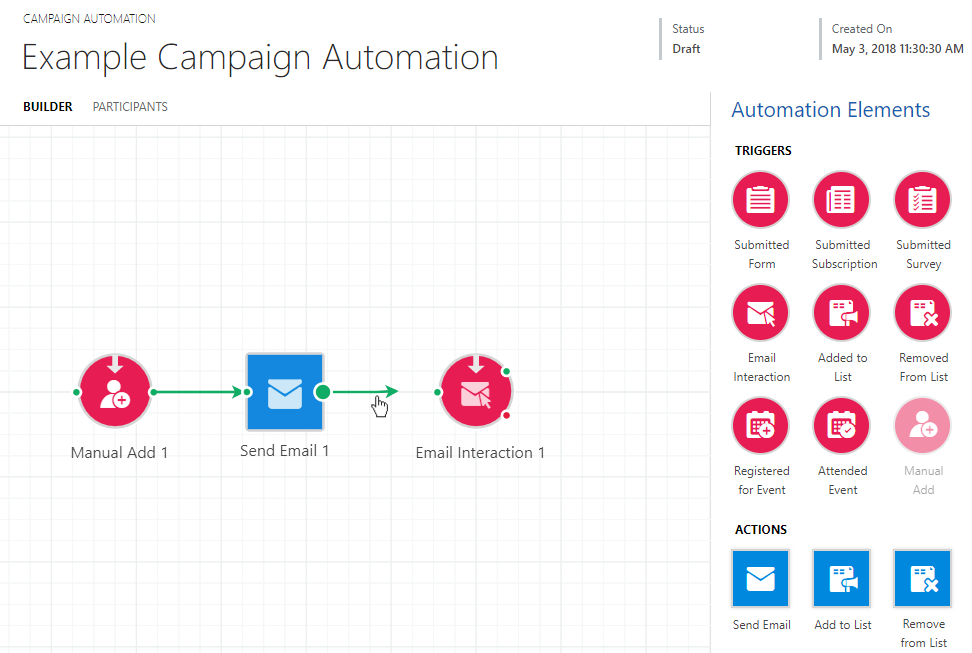Pick the Removed From List trigger icon

pos(922,313)
